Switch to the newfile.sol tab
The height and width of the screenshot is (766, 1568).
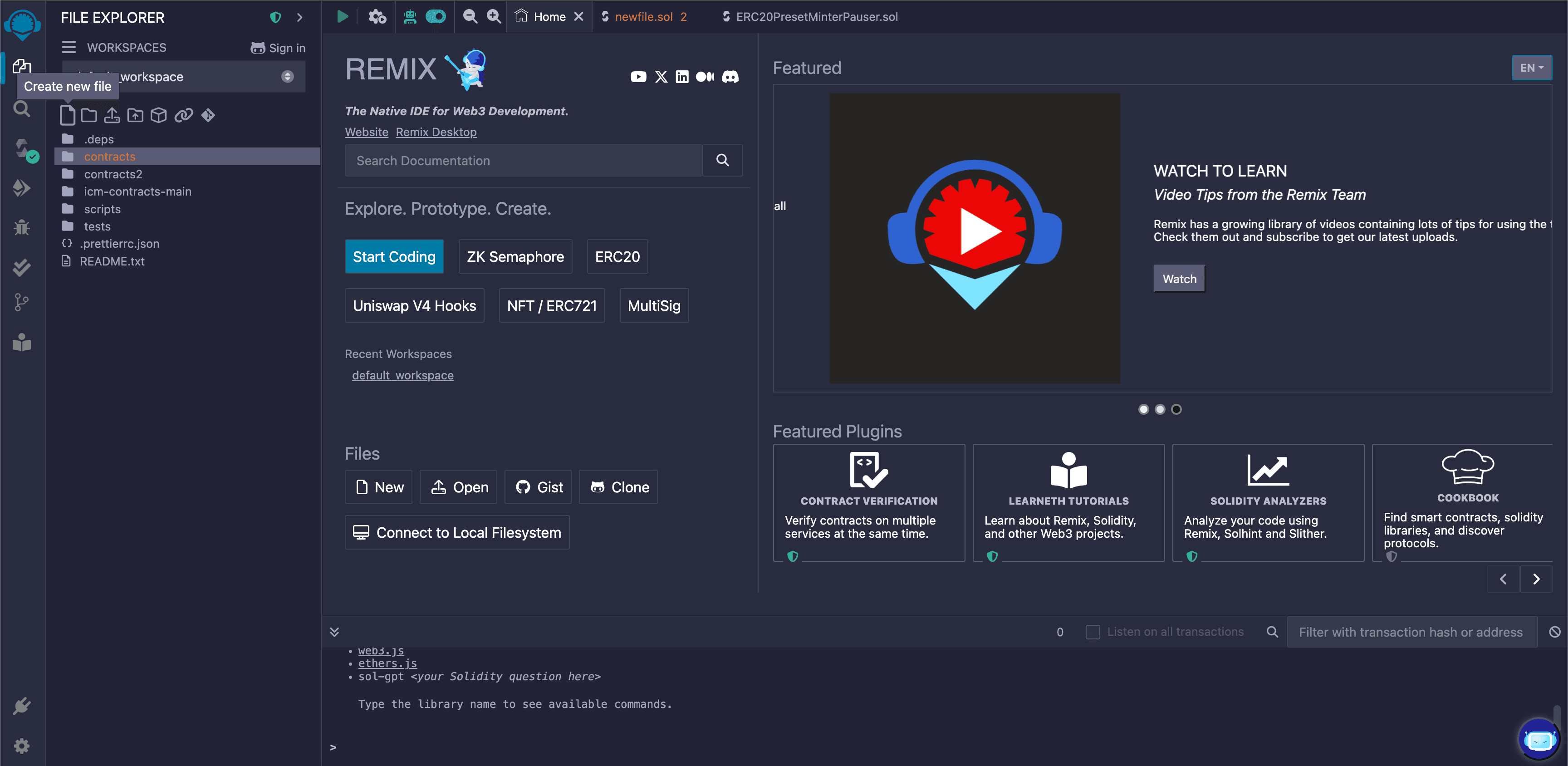click(x=643, y=16)
